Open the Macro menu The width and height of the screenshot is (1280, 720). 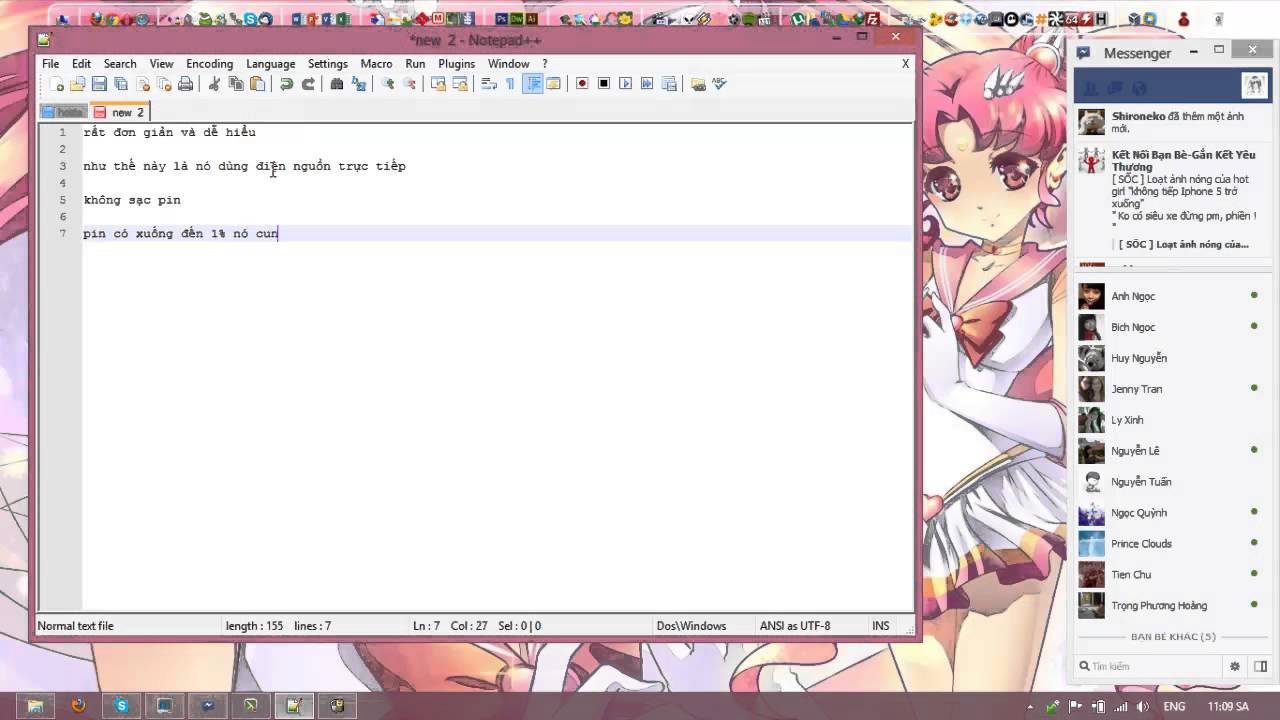(x=376, y=63)
